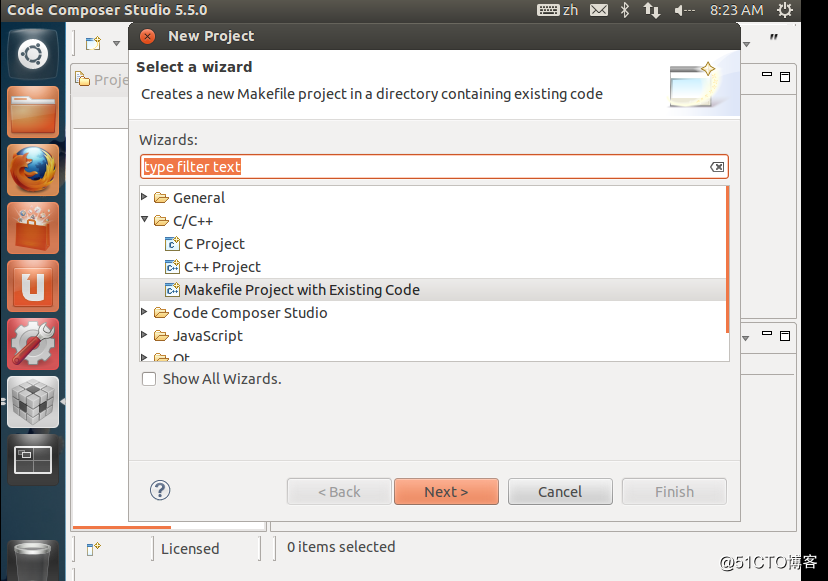Select the General folder row
Viewport: 828px width, 581px height.
click(x=433, y=198)
